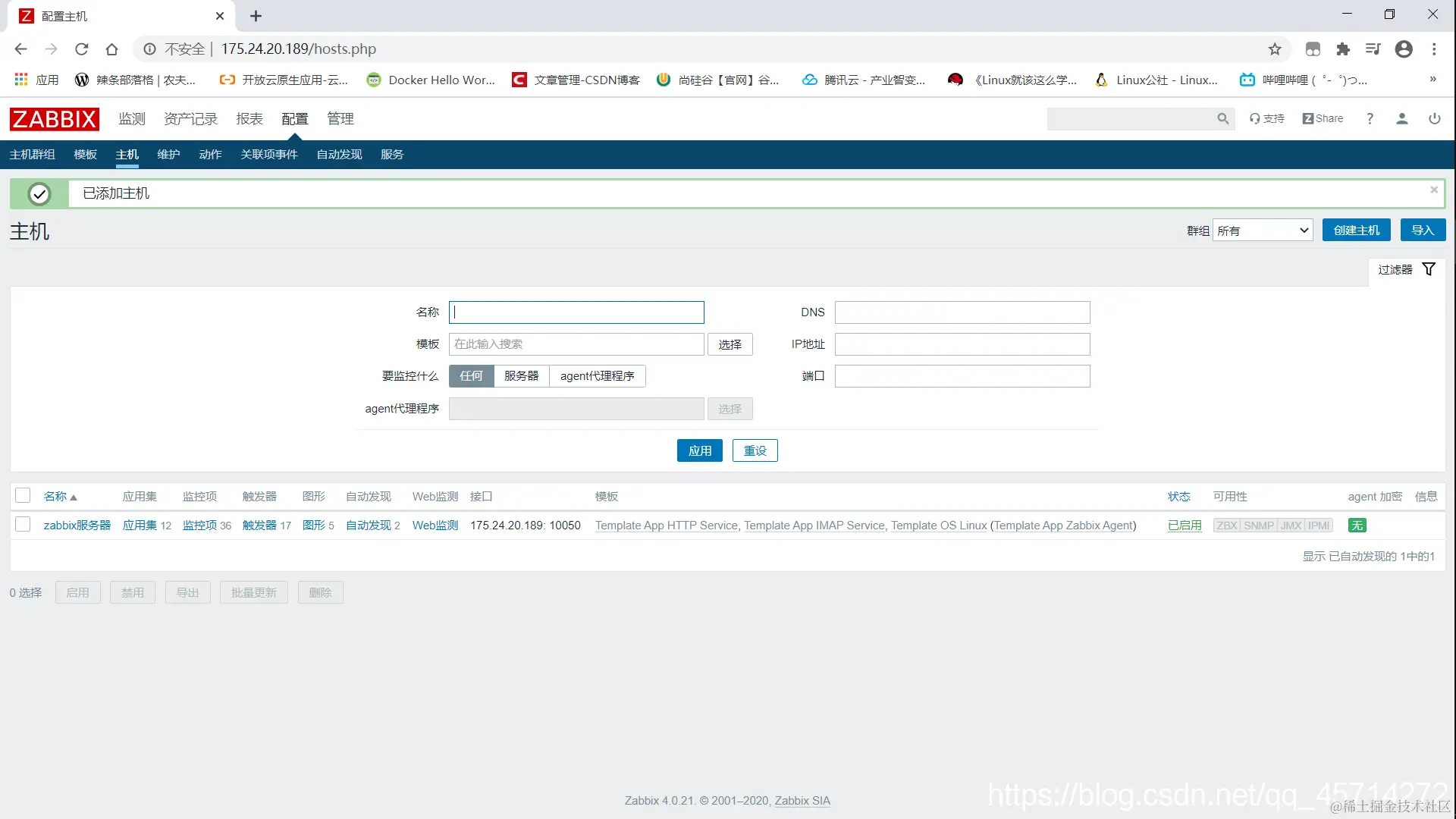
Task: Select the agent代理程序 monitoring option
Action: tap(597, 376)
